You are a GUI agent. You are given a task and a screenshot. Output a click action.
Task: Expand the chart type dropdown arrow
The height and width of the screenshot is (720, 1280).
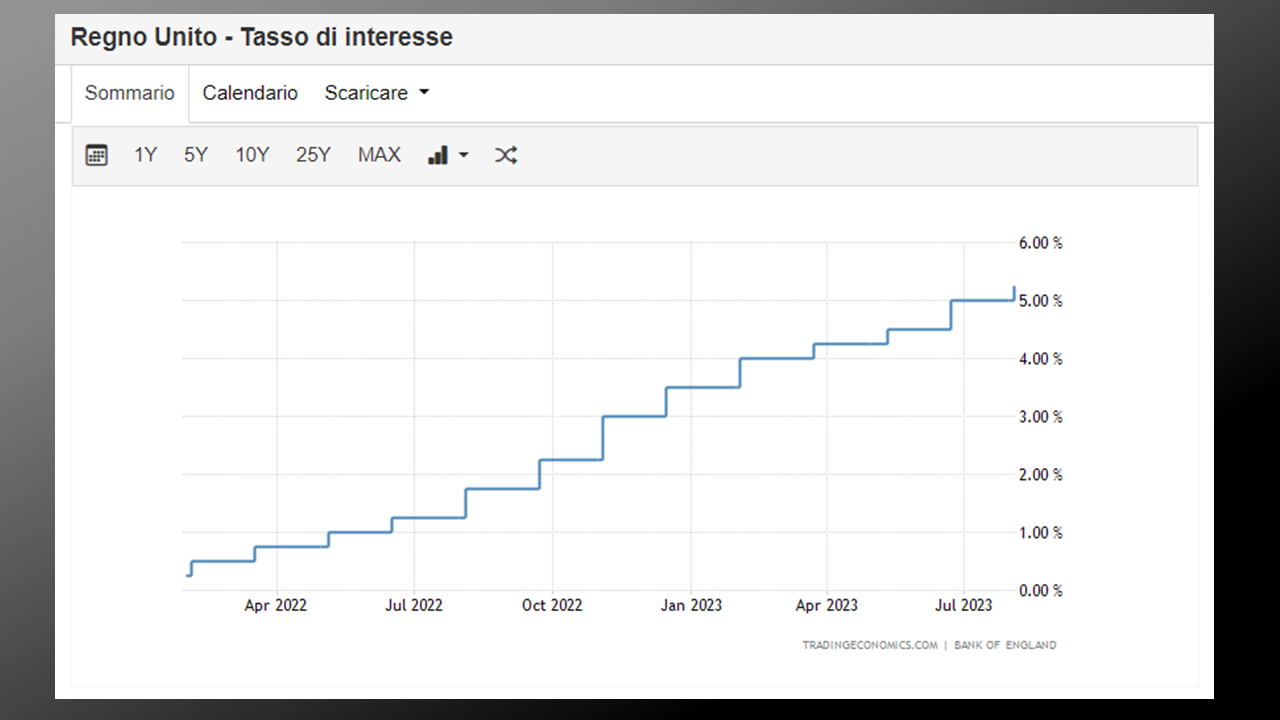[x=463, y=155]
